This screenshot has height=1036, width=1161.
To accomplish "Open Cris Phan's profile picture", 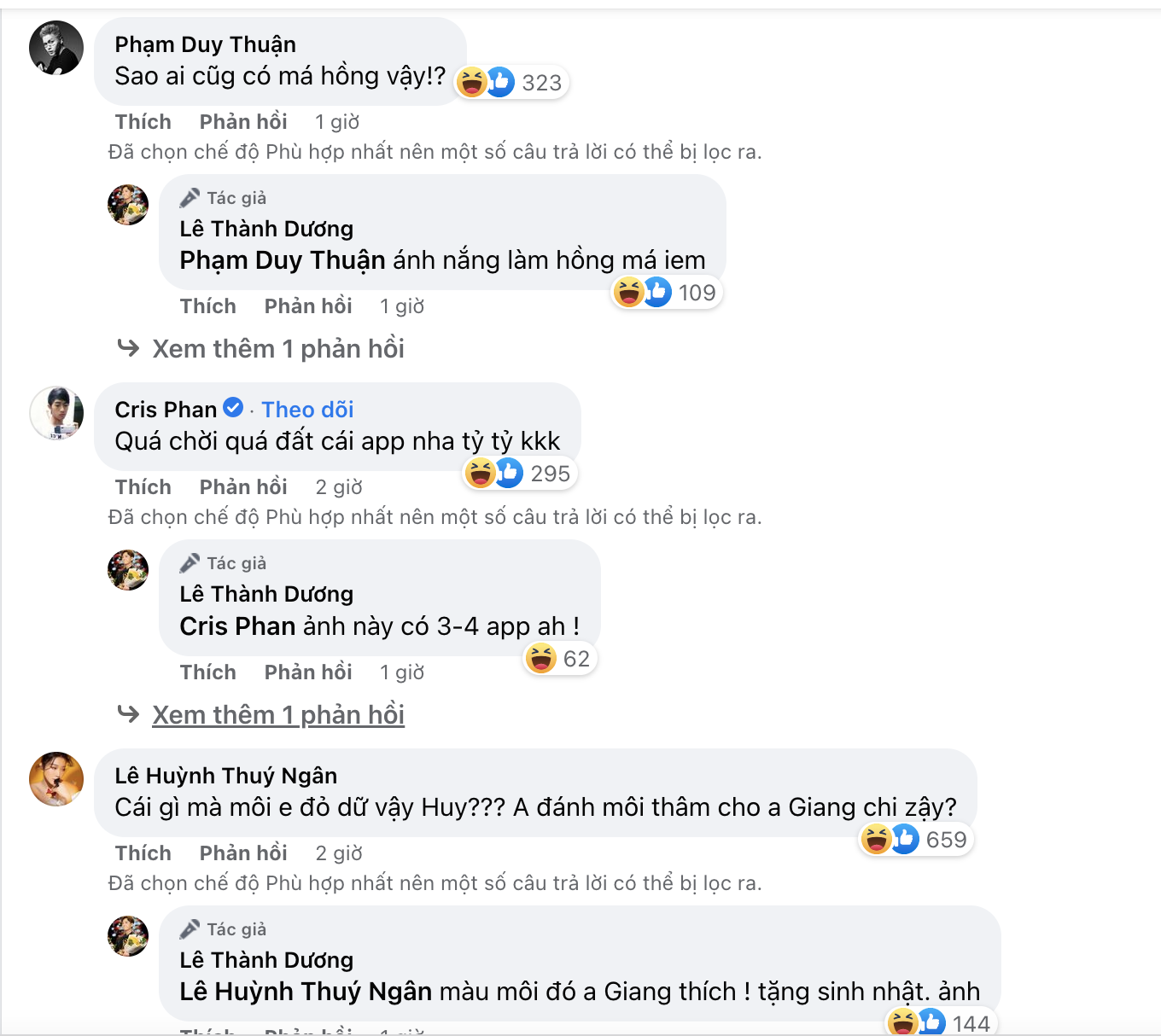I will click(56, 413).
